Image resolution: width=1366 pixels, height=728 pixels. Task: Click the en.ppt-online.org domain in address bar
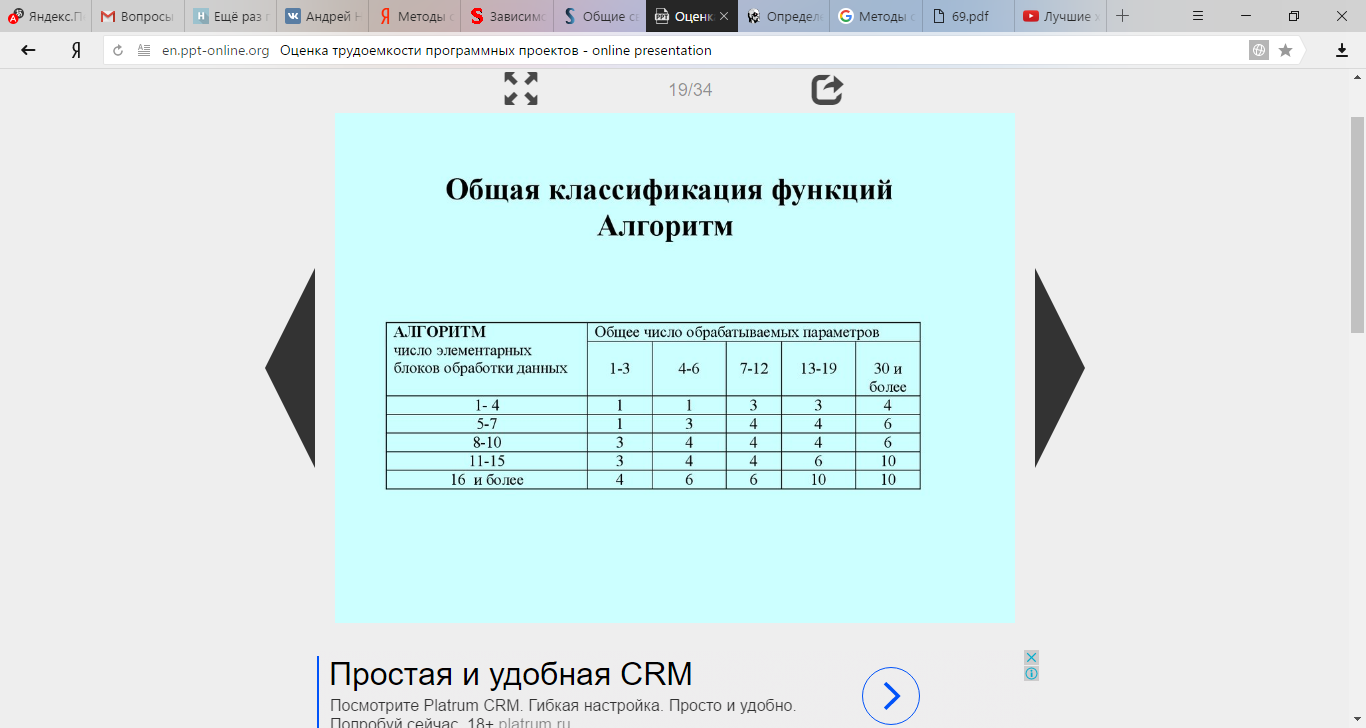tap(216, 50)
